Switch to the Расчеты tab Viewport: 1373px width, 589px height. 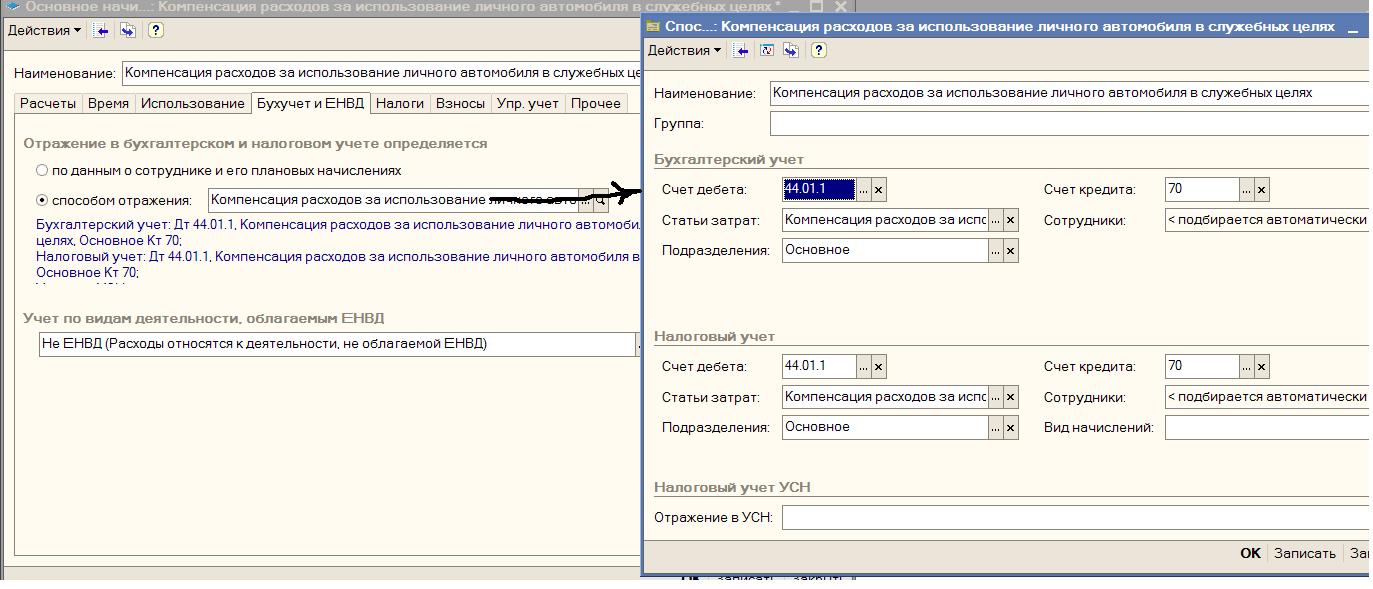(x=48, y=103)
